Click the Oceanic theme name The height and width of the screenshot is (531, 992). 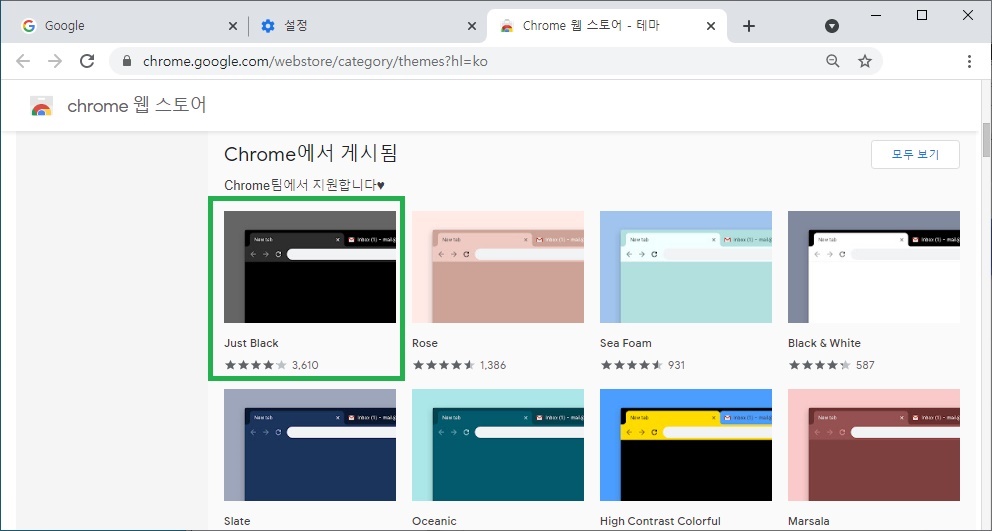(434, 521)
